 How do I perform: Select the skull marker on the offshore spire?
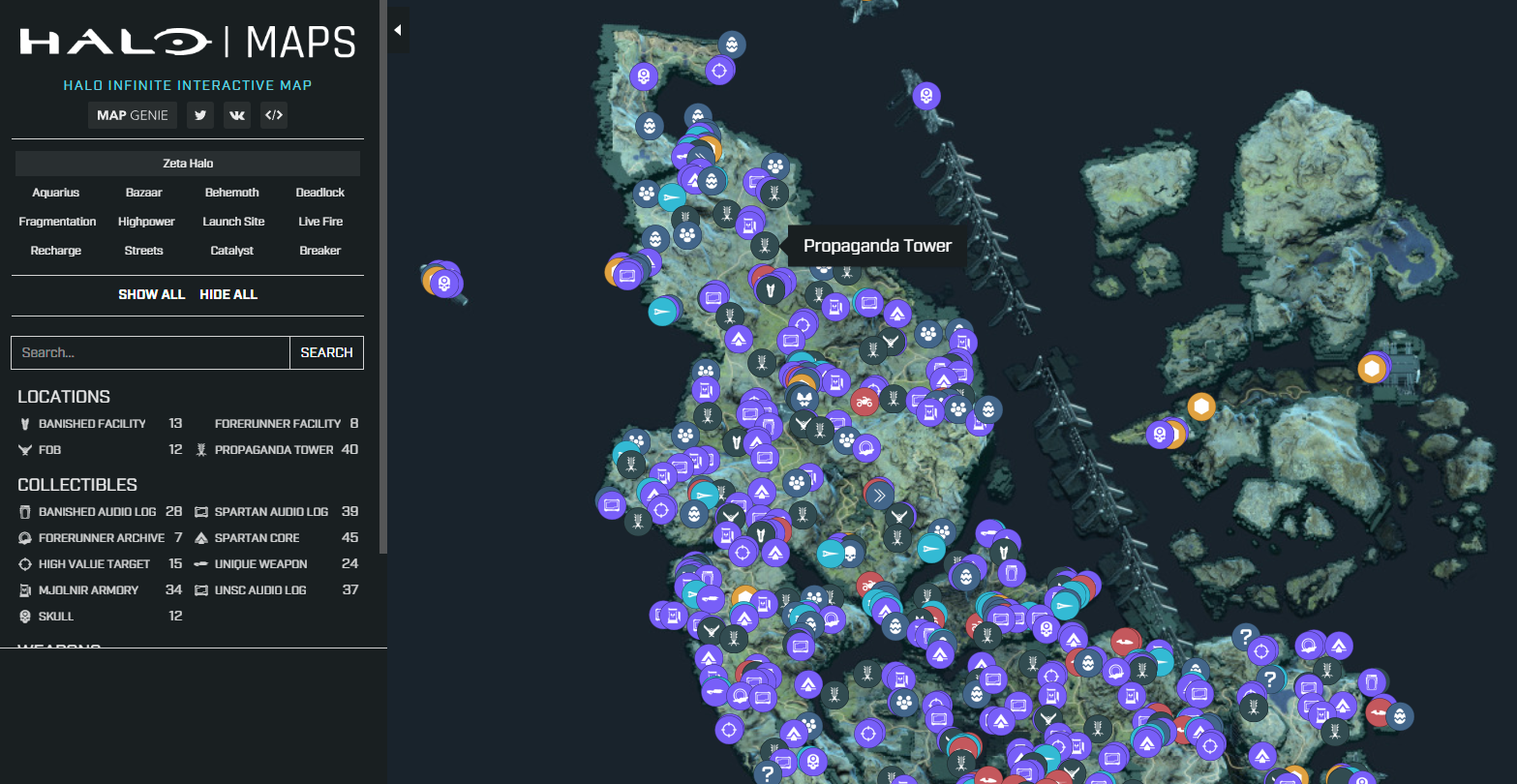926,96
